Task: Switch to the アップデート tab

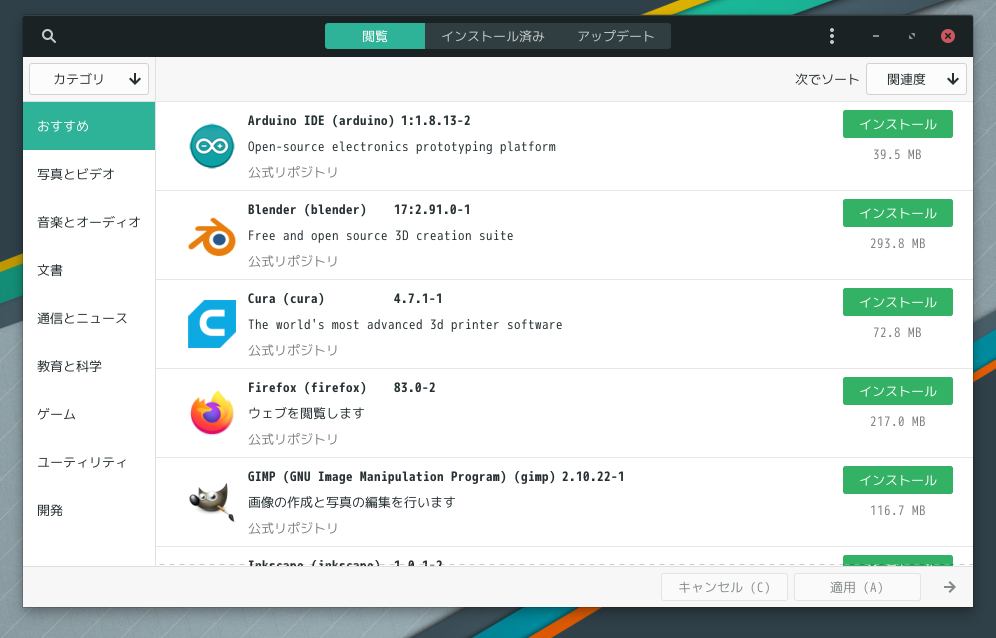Action: click(x=616, y=36)
